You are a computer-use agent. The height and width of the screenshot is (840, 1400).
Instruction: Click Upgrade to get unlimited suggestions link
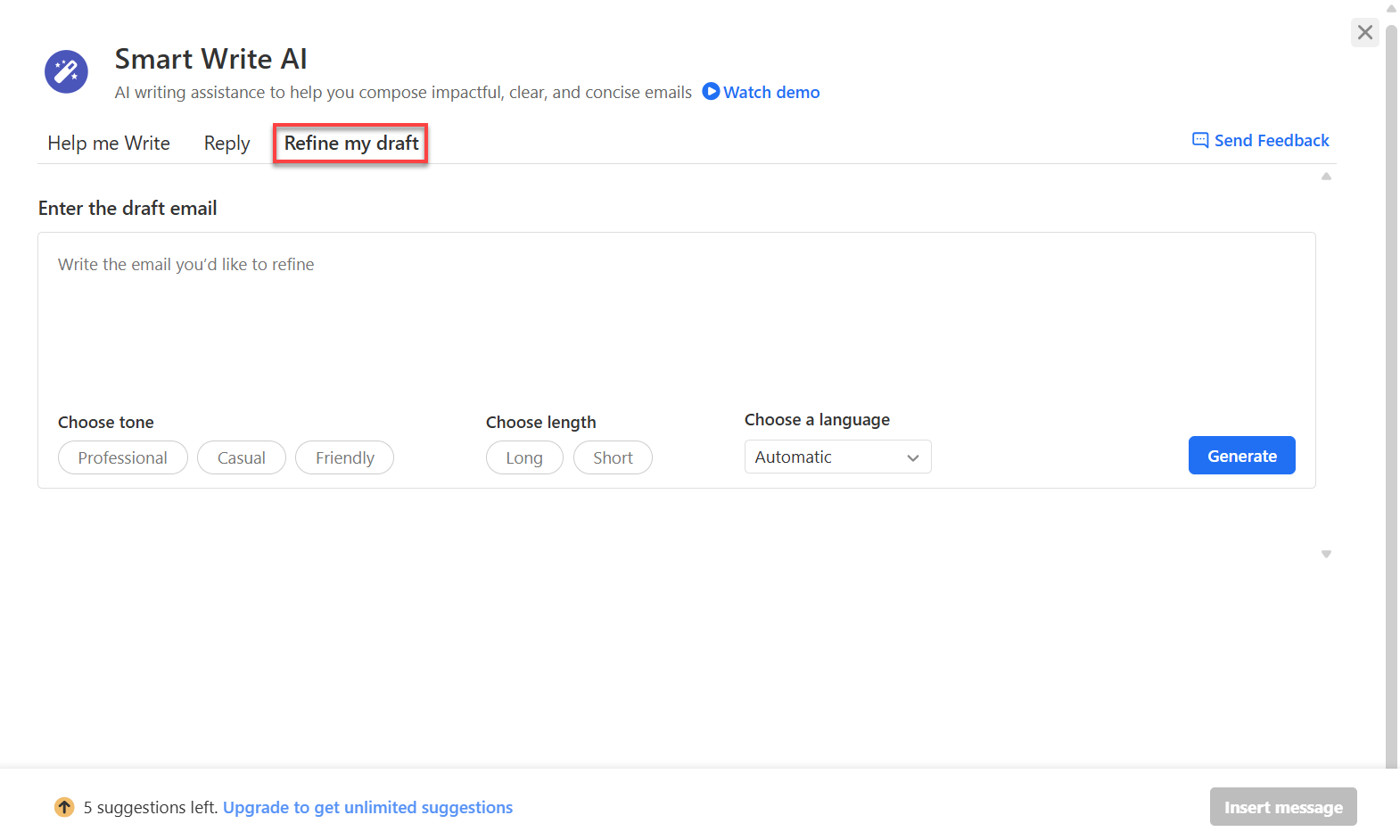click(x=367, y=807)
